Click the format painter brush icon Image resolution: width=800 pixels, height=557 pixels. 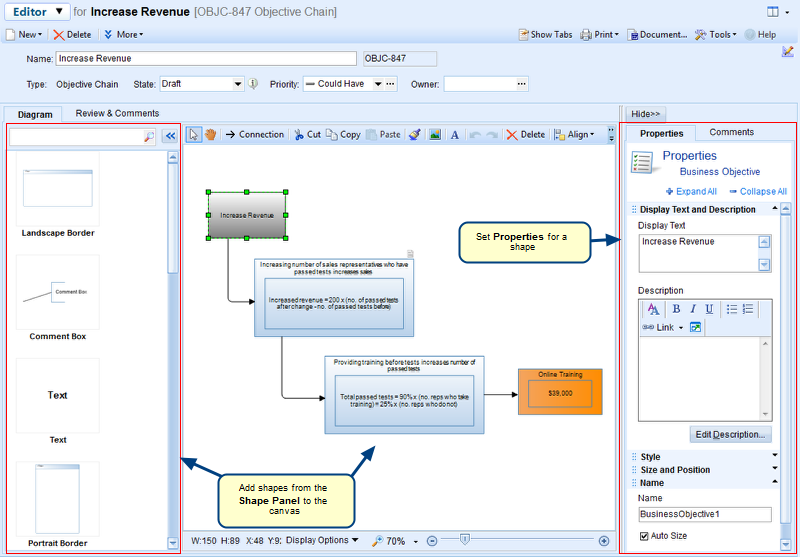[x=415, y=134]
